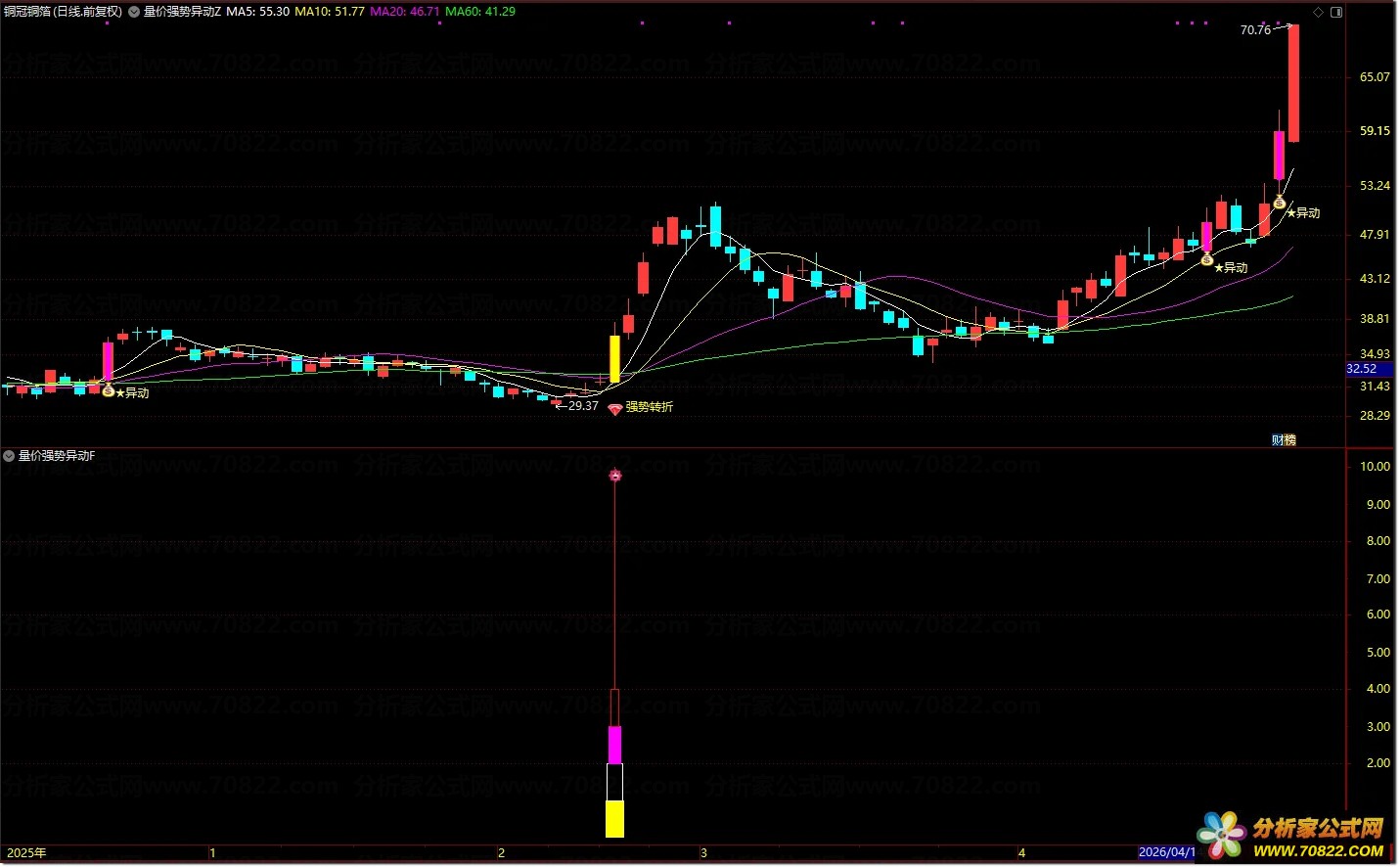Click the 10.00 sub-chart axis label
The height and width of the screenshot is (867, 1400).
pyautogui.click(x=1375, y=467)
